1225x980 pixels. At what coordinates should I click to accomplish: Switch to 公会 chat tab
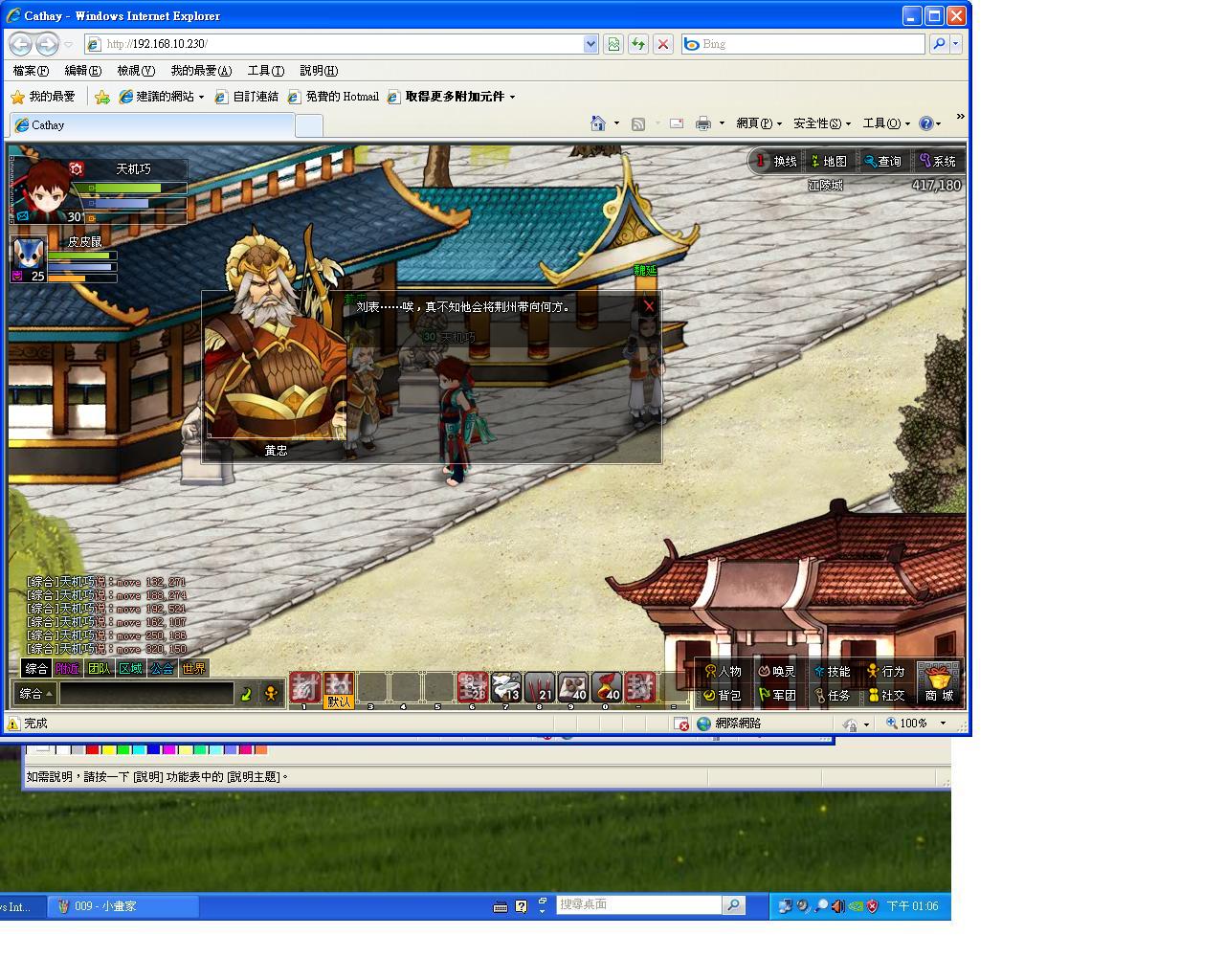(x=162, y=669)
